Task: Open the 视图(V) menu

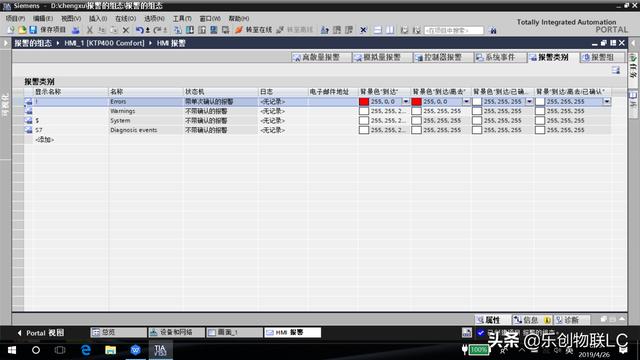Action: (71, 18)
